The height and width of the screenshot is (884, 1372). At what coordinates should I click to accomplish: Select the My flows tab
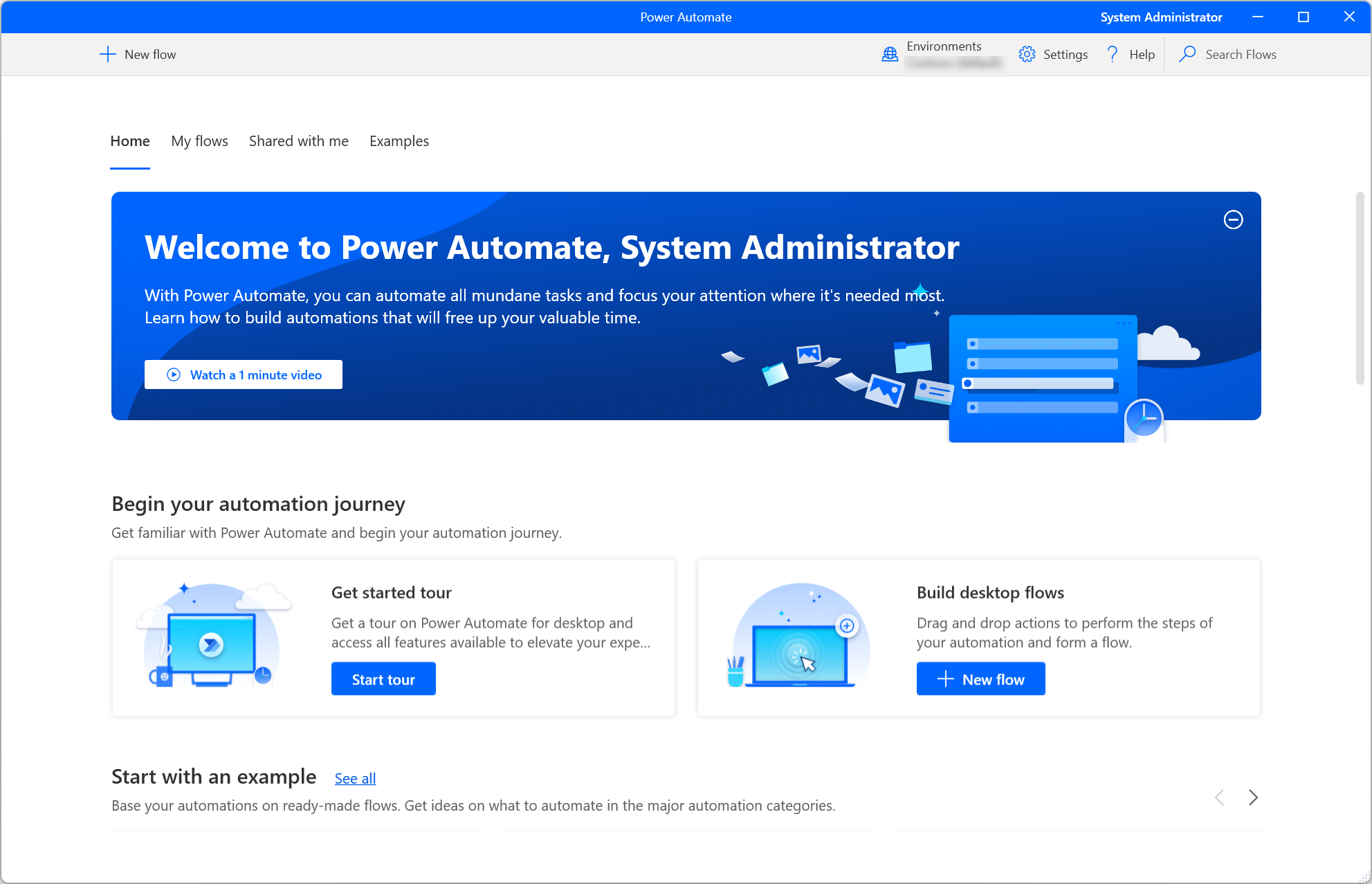(x=199, y=141)
